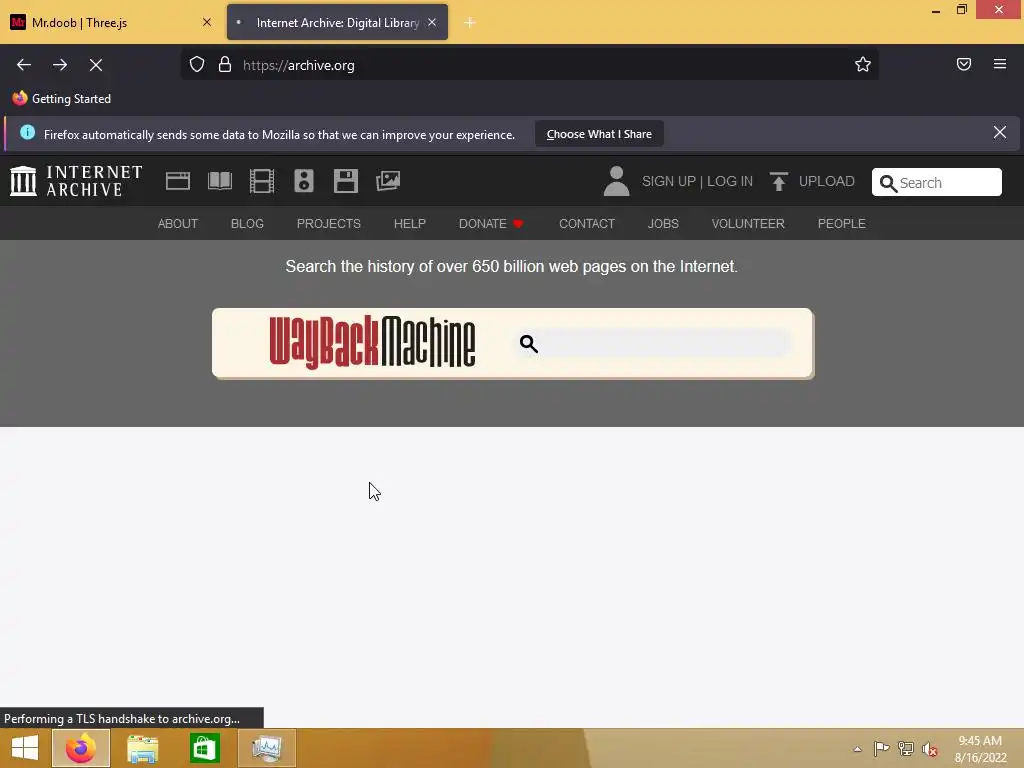Open Windows Store from taskbar
1024x768 pixels.
(x=204, y=748)
